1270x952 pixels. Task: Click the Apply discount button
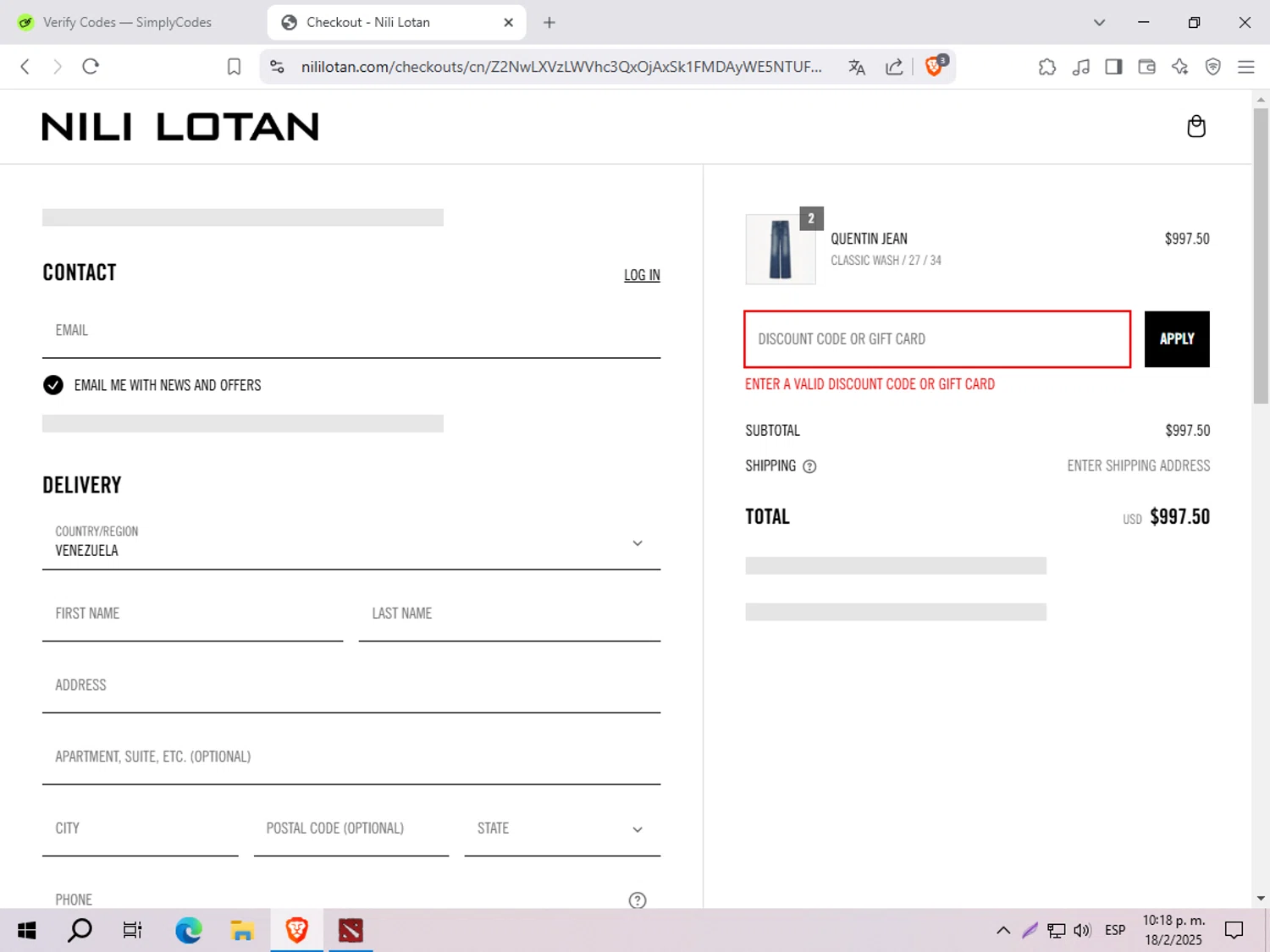(1177, 339)
